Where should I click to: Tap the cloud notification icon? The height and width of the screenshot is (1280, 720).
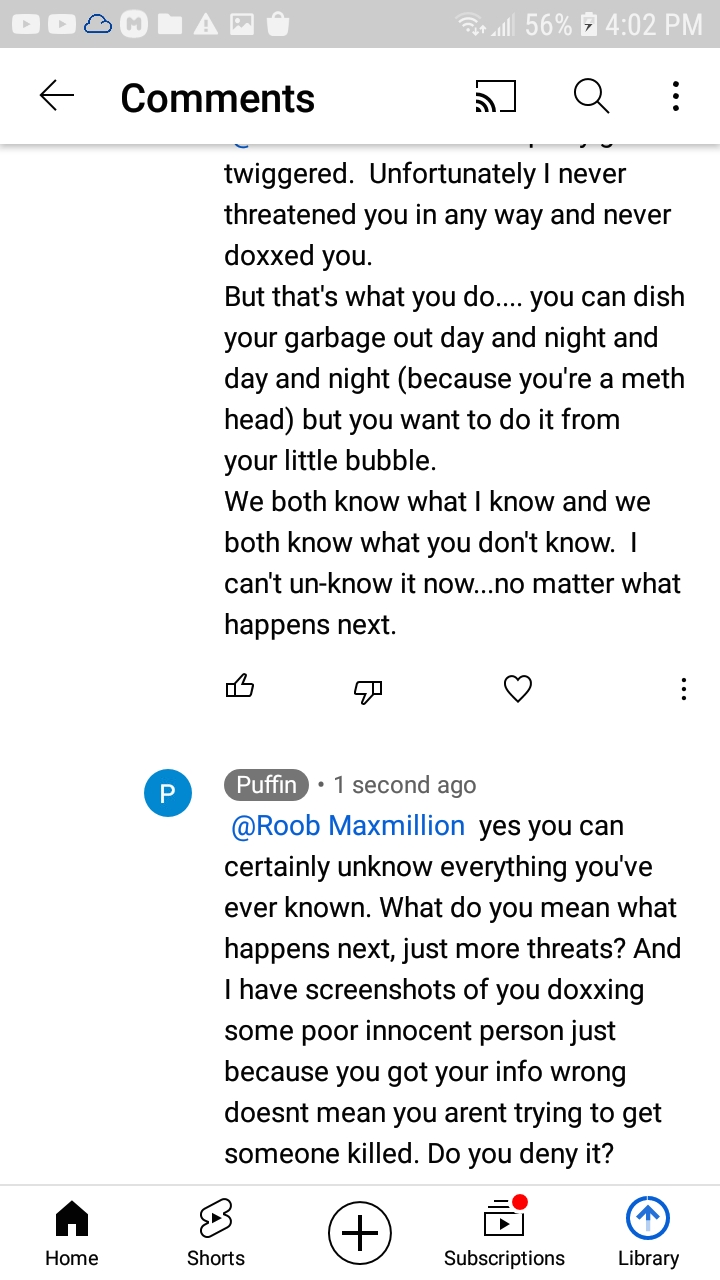(x=98, y=25)
